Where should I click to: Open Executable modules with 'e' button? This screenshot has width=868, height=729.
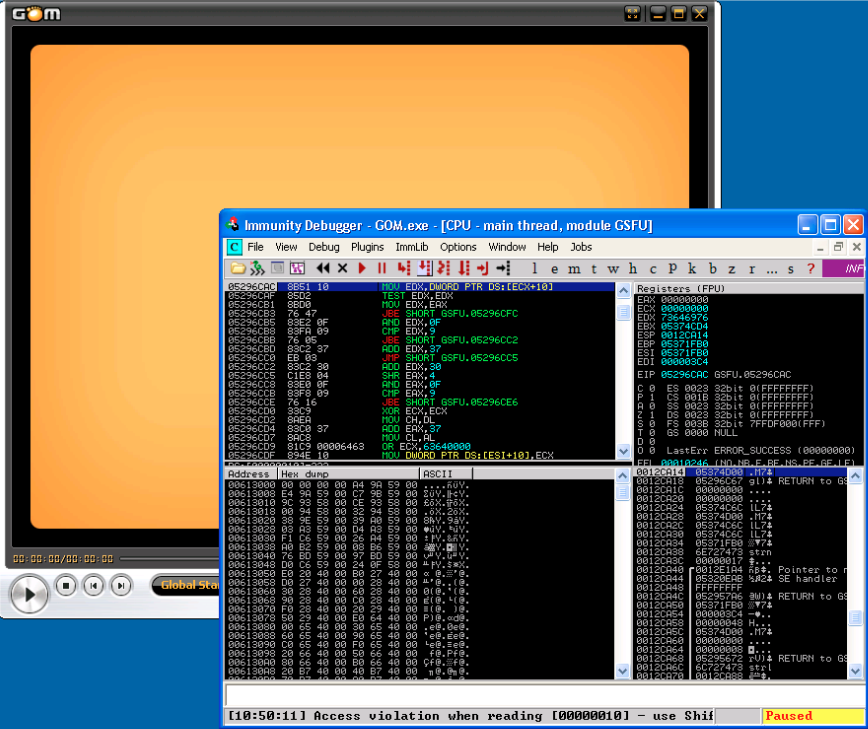click(x=554, y=269)
